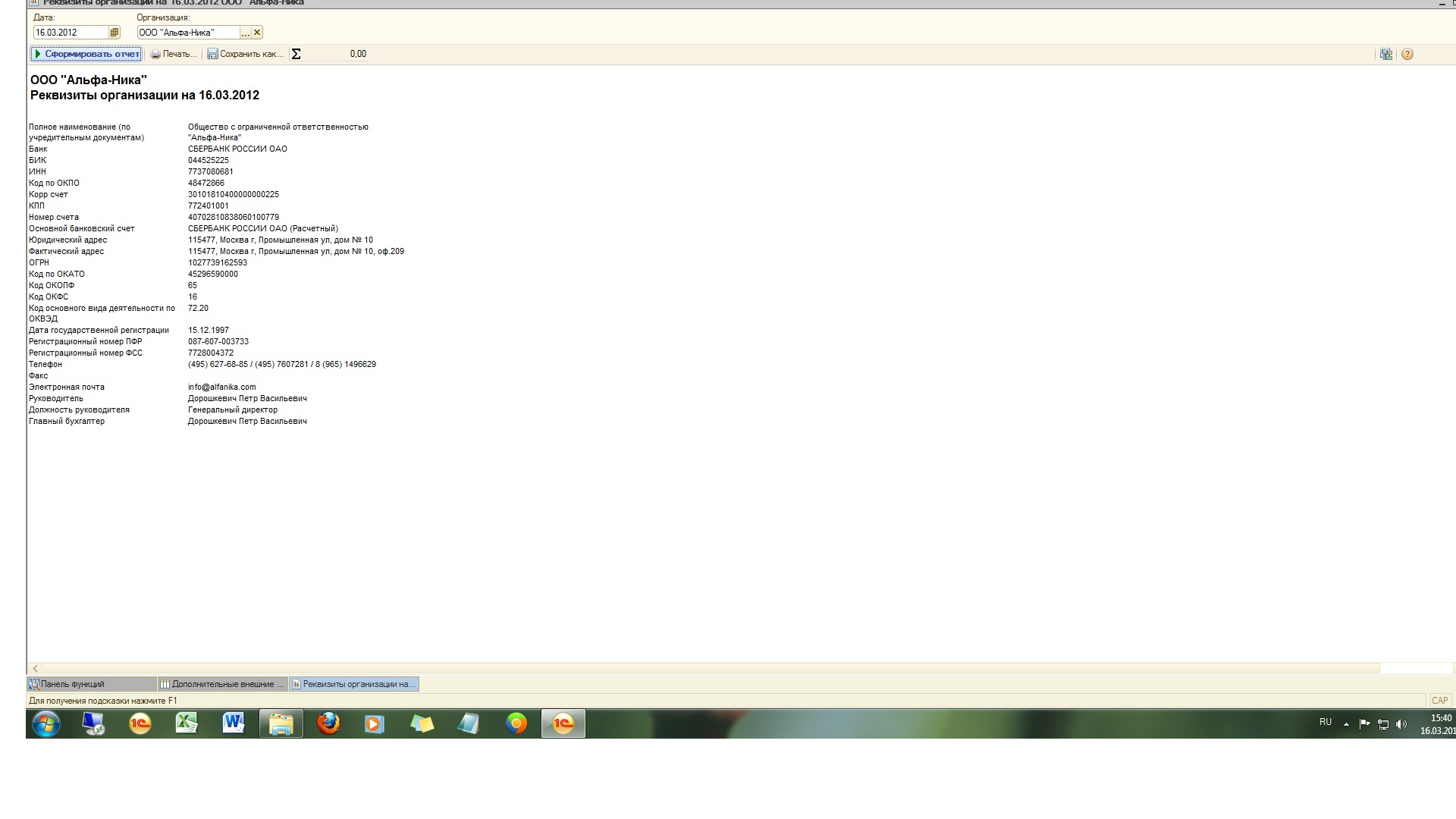Click the network icon in the tray

(x=1383, y=724)
